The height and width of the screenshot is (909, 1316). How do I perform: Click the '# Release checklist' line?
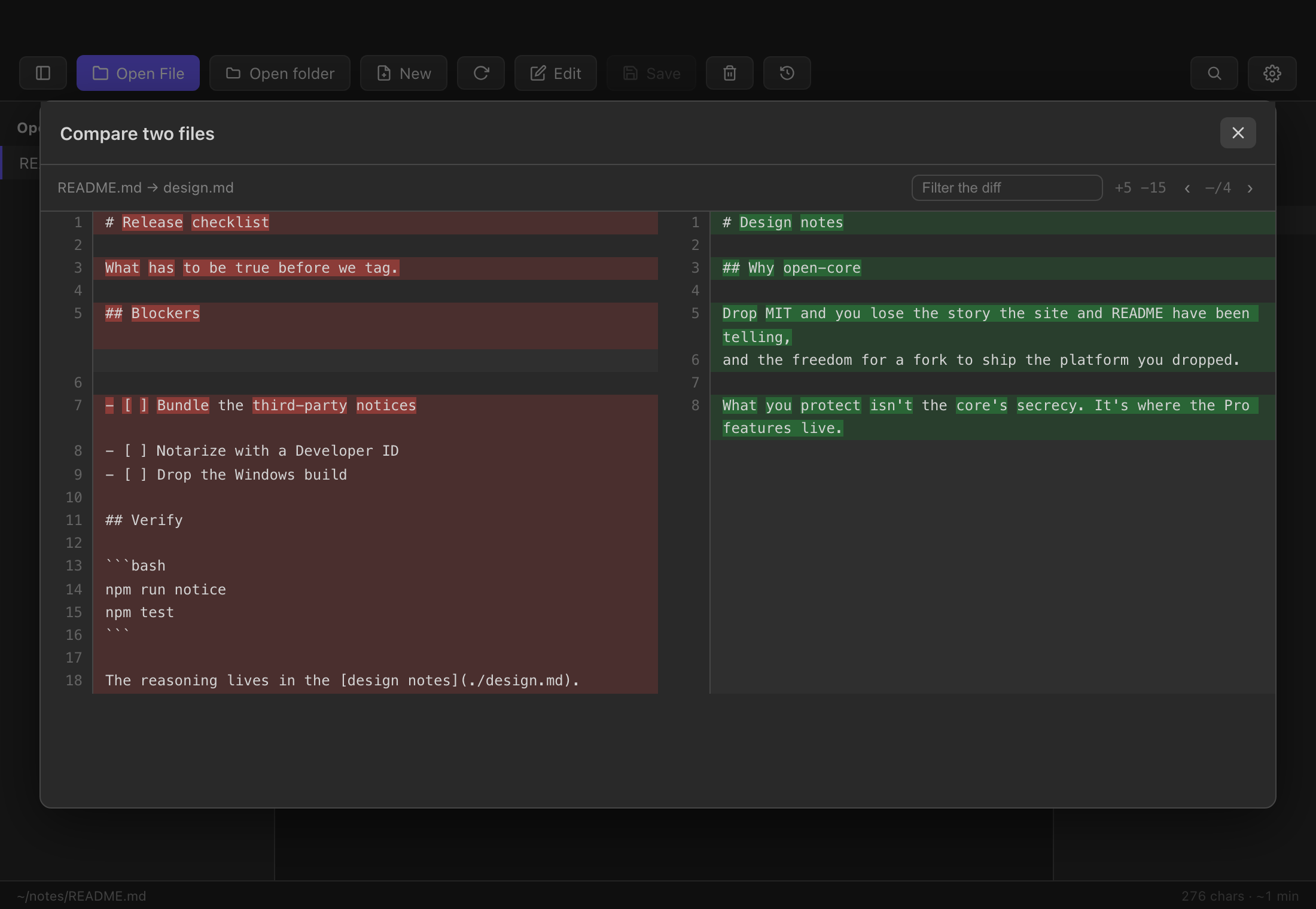(x=376, y=222)
